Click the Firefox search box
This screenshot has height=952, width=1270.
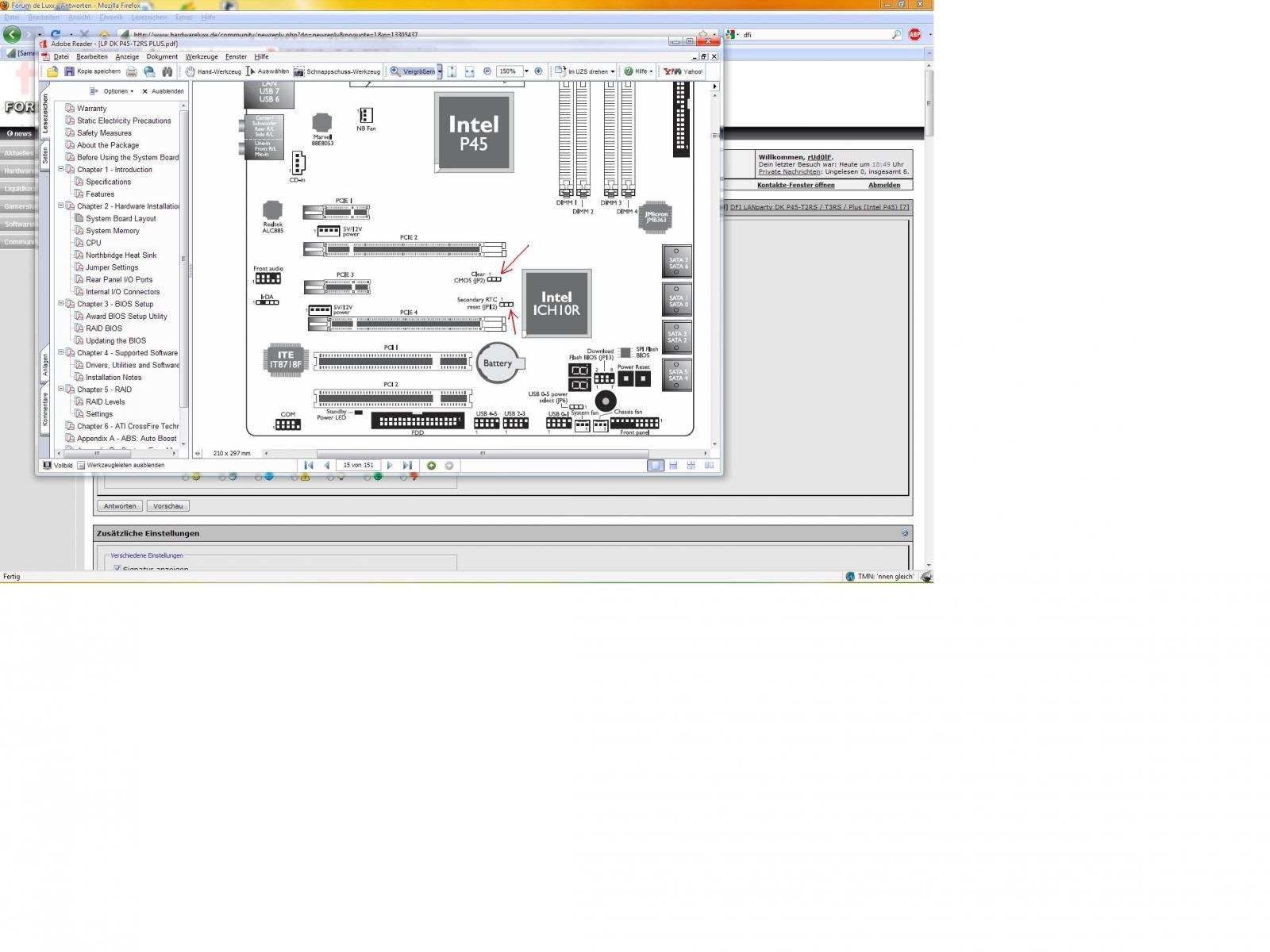[816, 35]
